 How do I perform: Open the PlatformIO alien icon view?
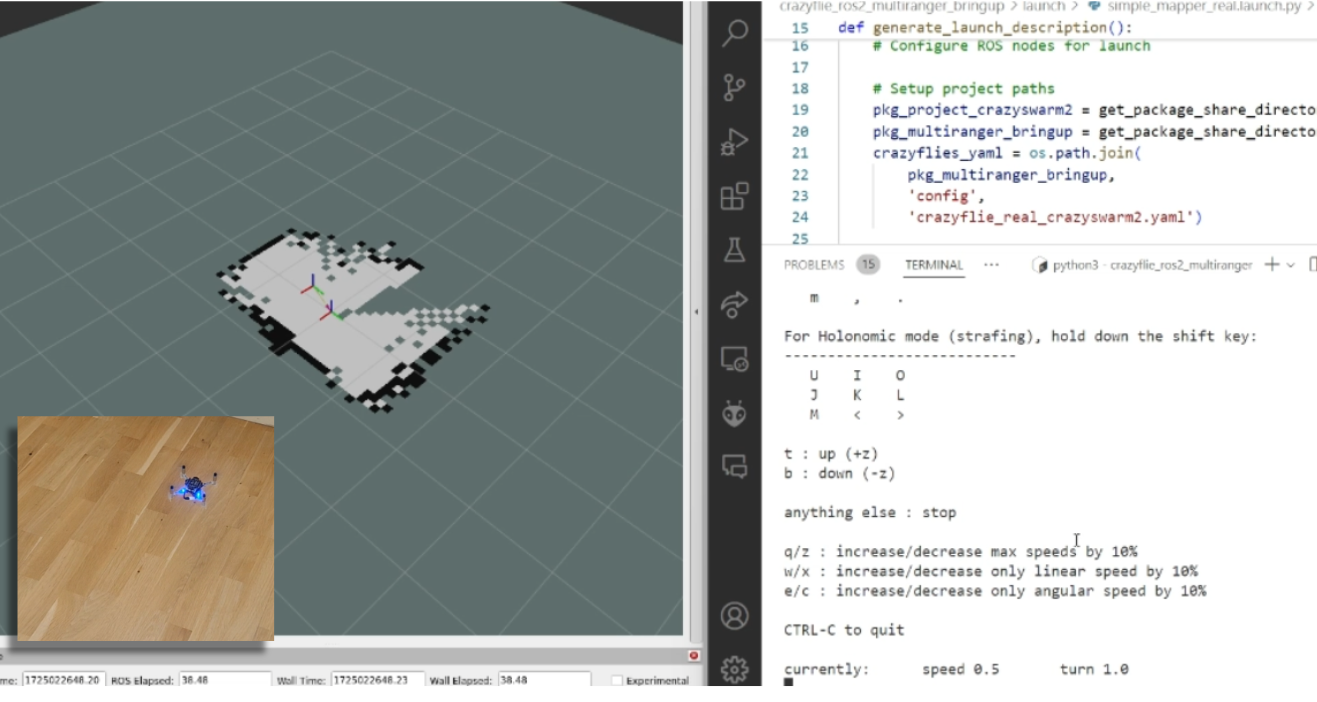(x=735, y=413)
